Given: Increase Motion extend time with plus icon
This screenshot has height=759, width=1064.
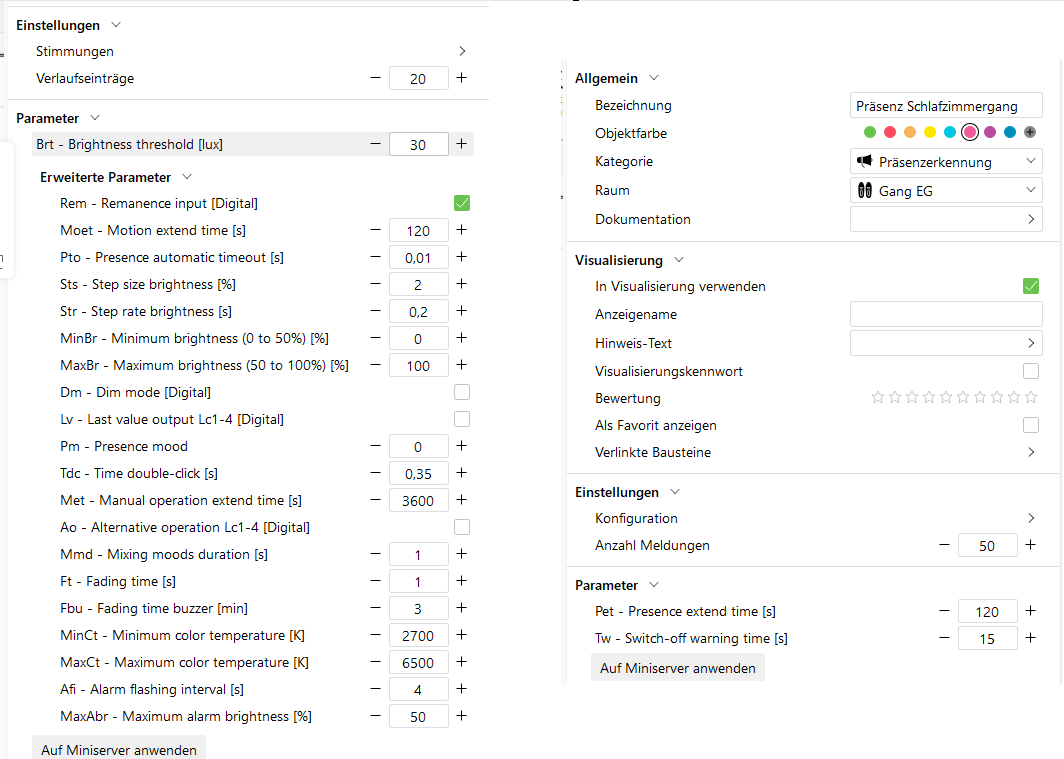Looking at the screenshot, I should click(x=461, y=230).
